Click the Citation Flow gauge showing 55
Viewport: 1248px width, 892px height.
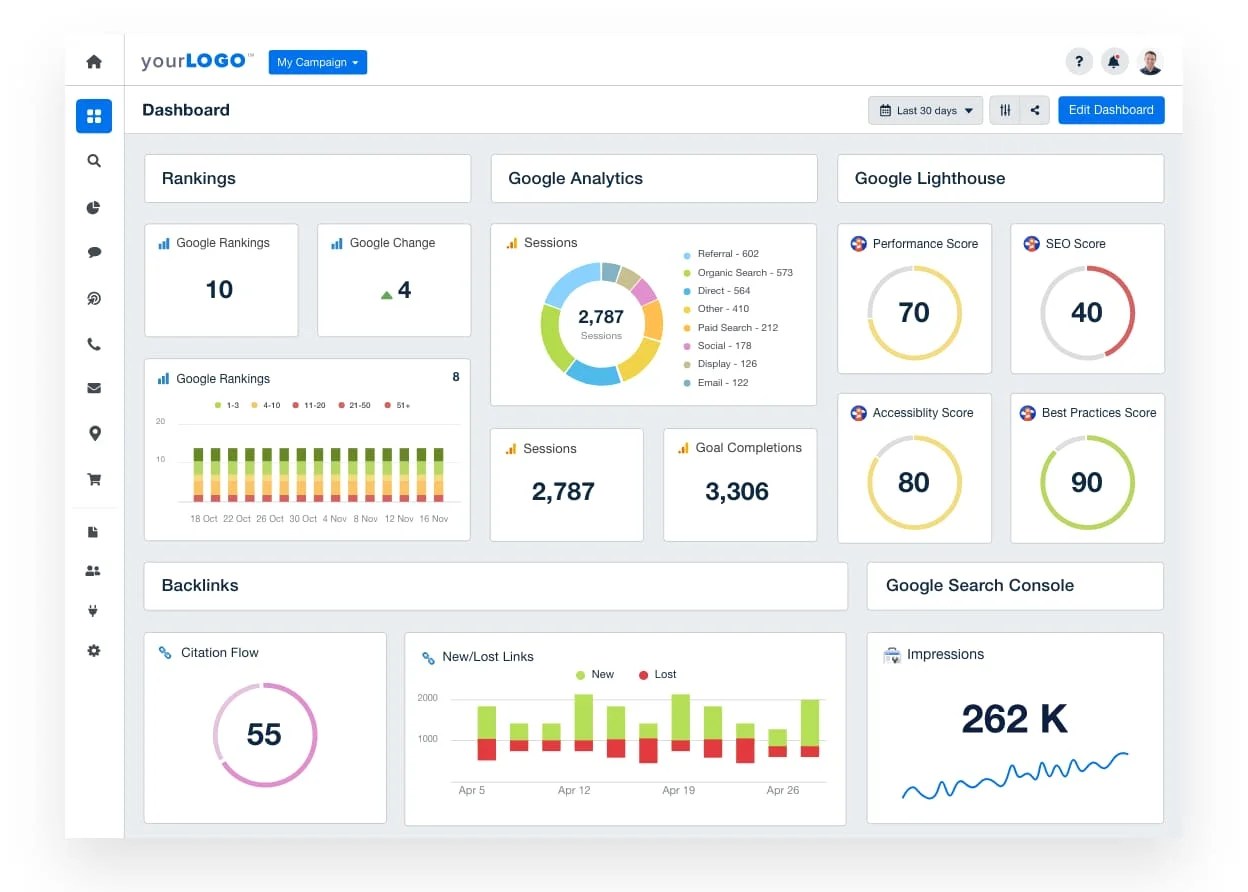(265, 735)
